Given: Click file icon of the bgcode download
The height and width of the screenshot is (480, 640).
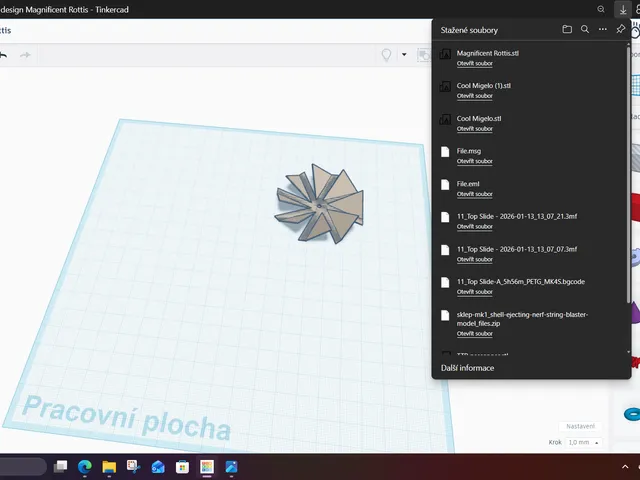Looking at the screenshot, I should pos(445,282).
